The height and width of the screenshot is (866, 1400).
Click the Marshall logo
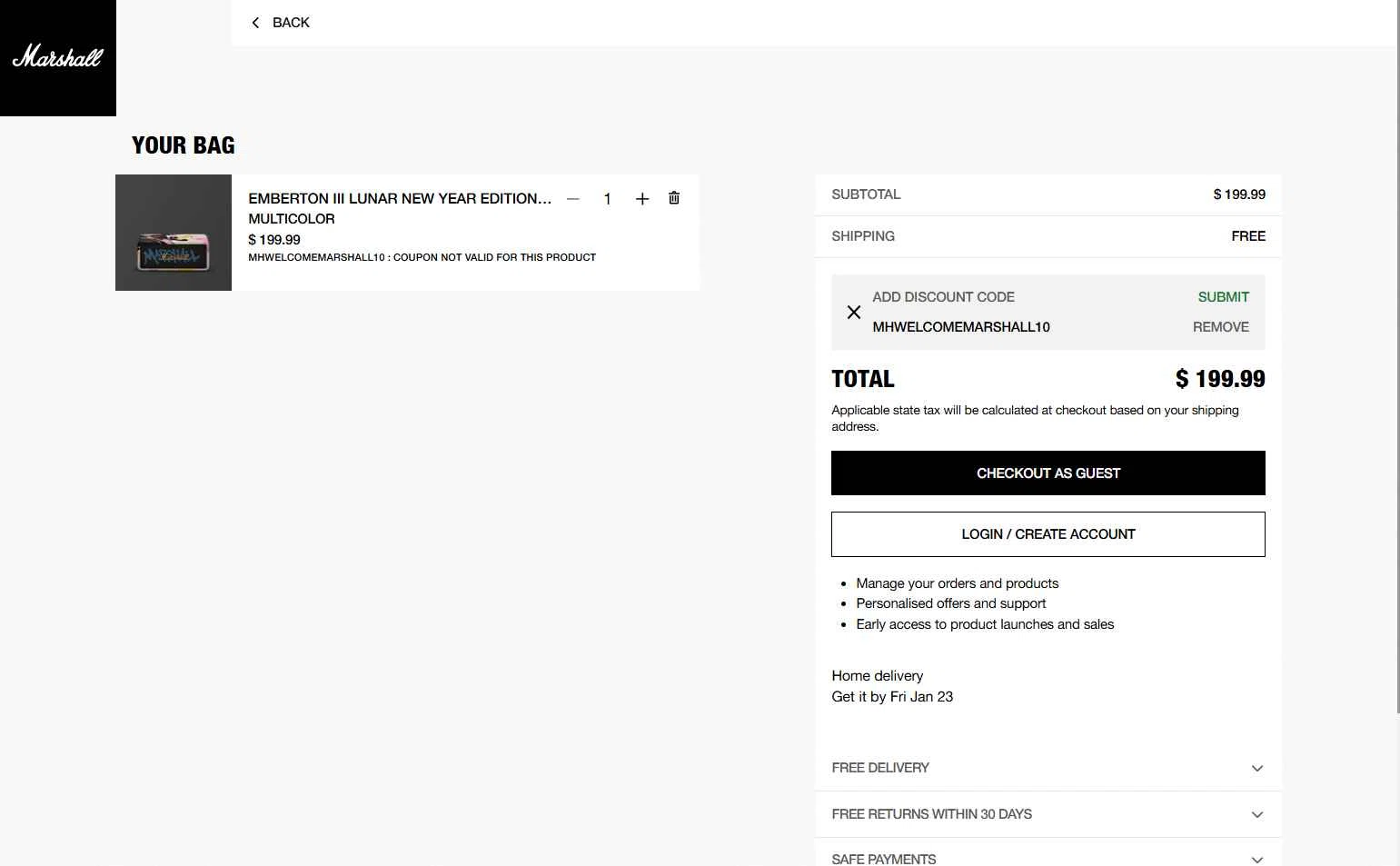(x=57, y=57)
